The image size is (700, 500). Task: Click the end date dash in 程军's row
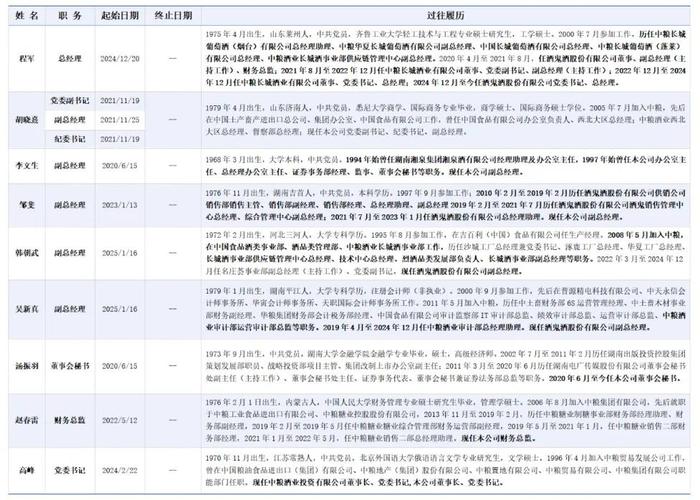(x=173, y=58)
